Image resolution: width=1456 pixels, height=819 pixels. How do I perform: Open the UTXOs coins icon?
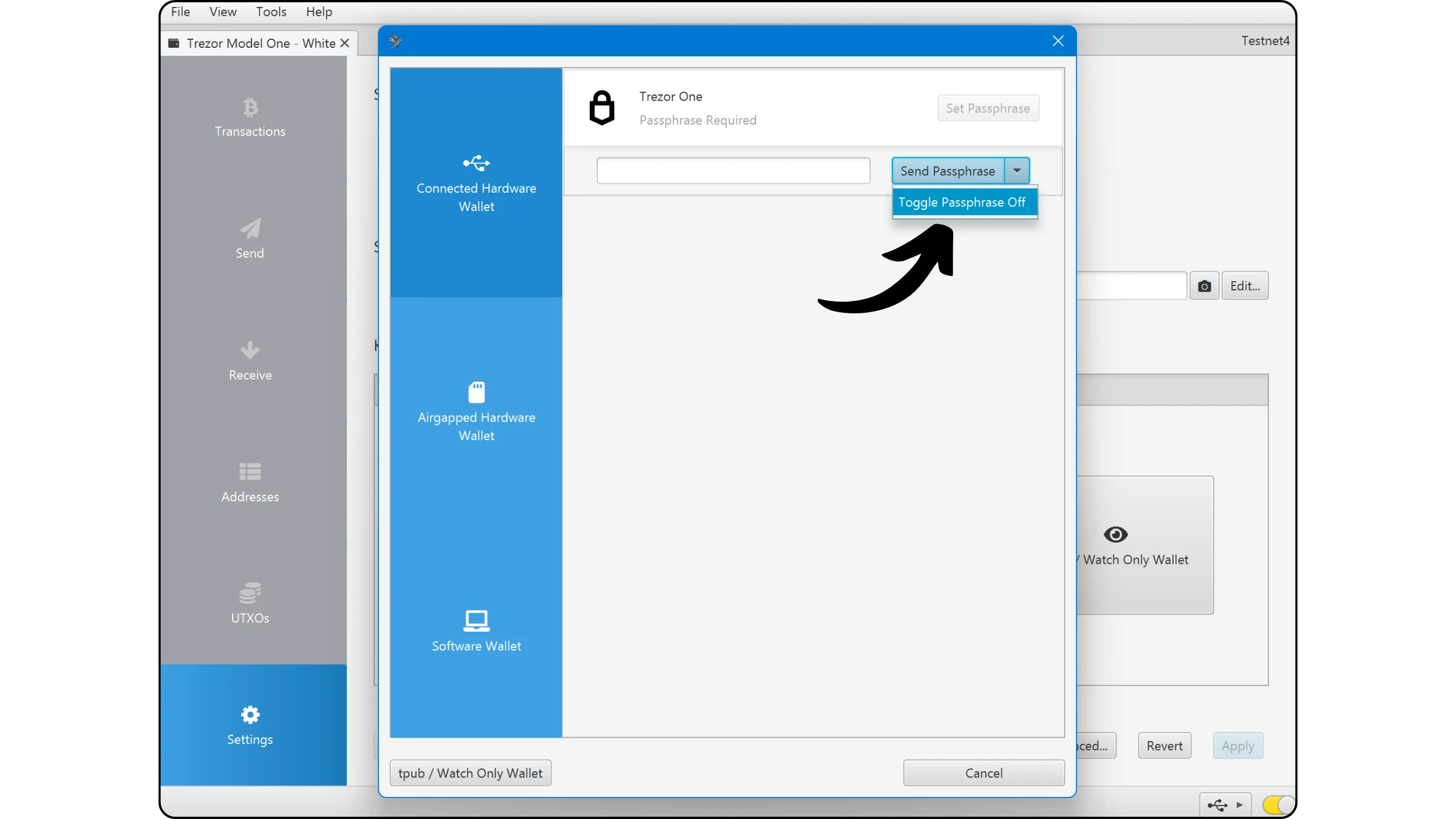(x=250, y=593)
